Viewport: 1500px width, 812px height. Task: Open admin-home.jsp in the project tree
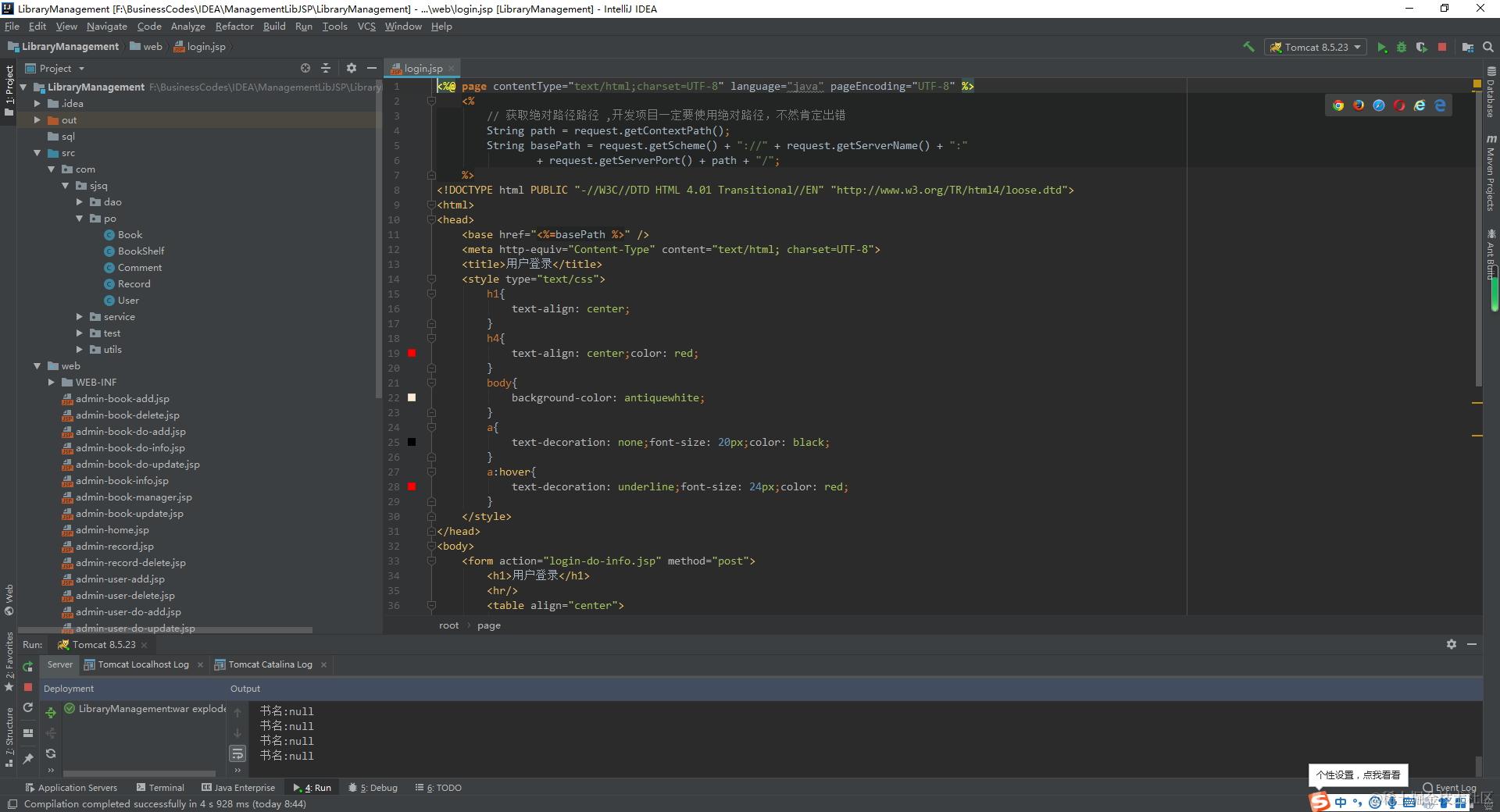point(105,530)
